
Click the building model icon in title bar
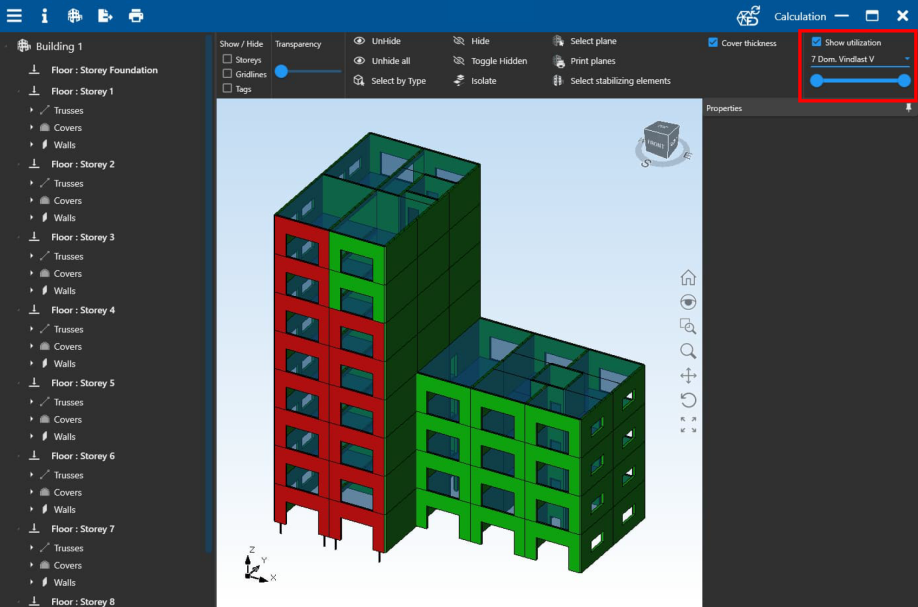point(74,16)
